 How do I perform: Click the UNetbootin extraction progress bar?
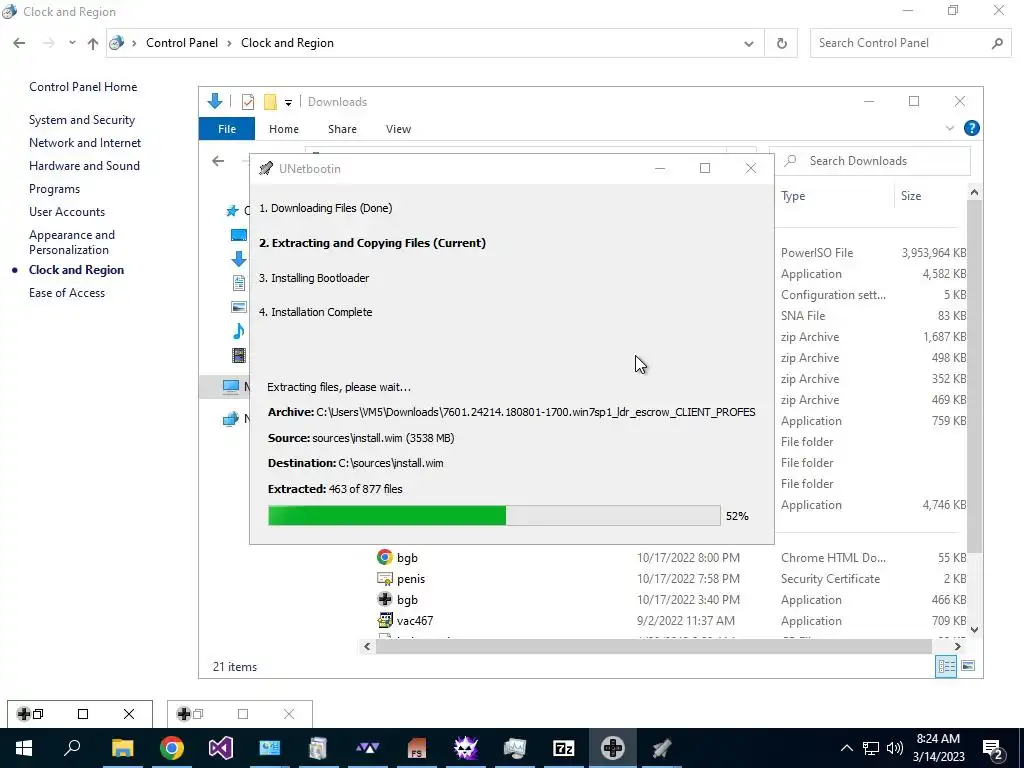pos(494,515)
